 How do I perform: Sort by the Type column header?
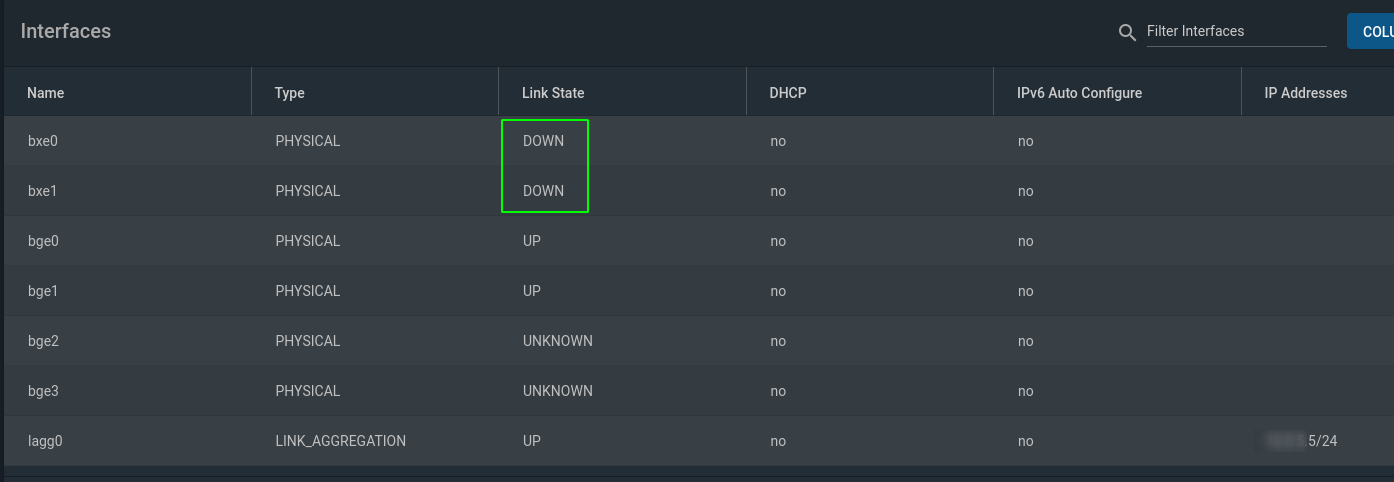point(290,93)
